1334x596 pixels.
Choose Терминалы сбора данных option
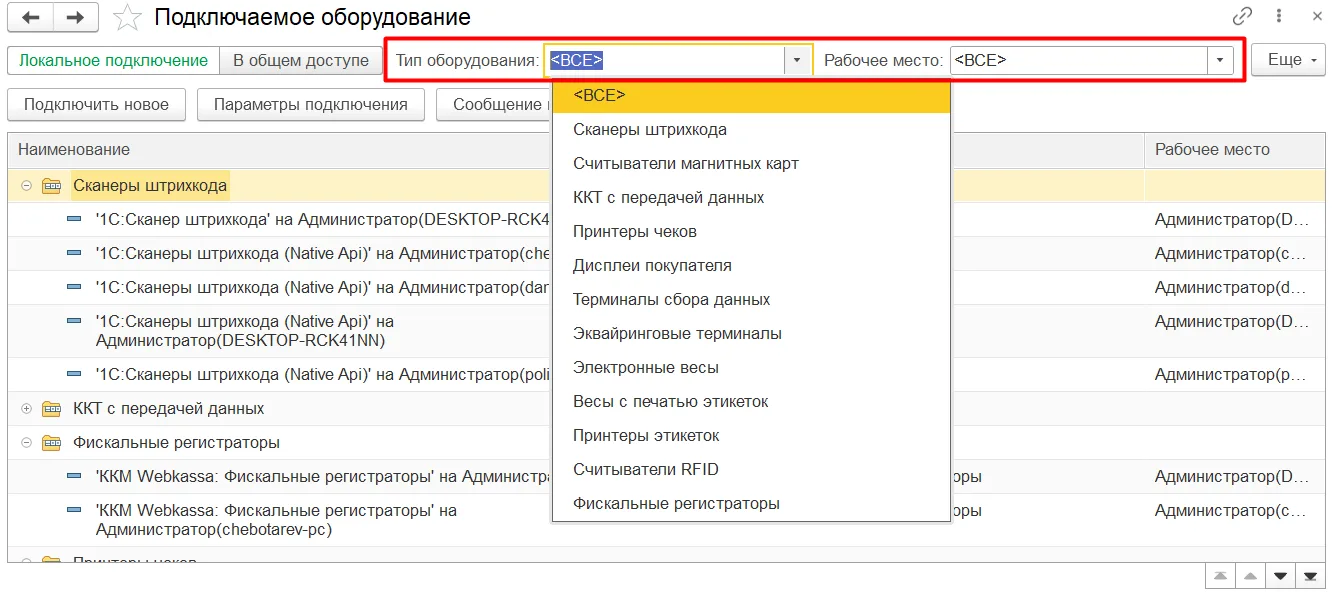pos(751,300)
